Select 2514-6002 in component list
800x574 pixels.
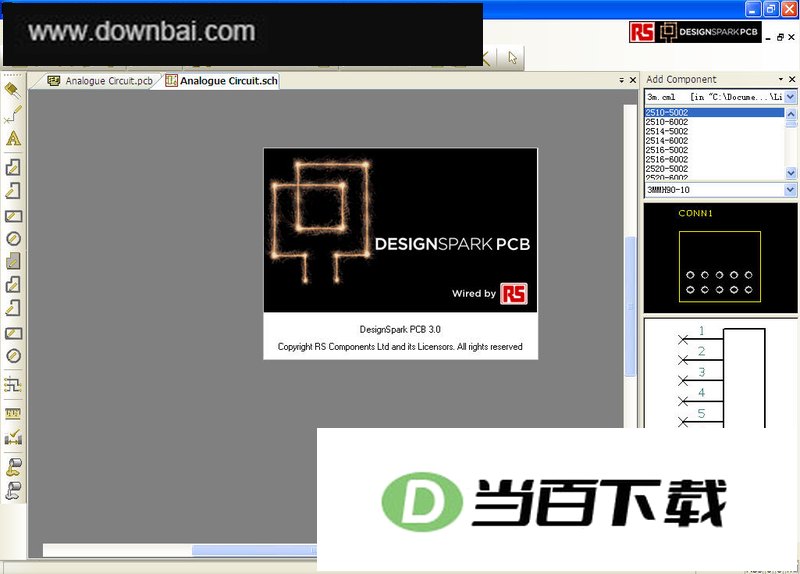(x=714, y=140)
